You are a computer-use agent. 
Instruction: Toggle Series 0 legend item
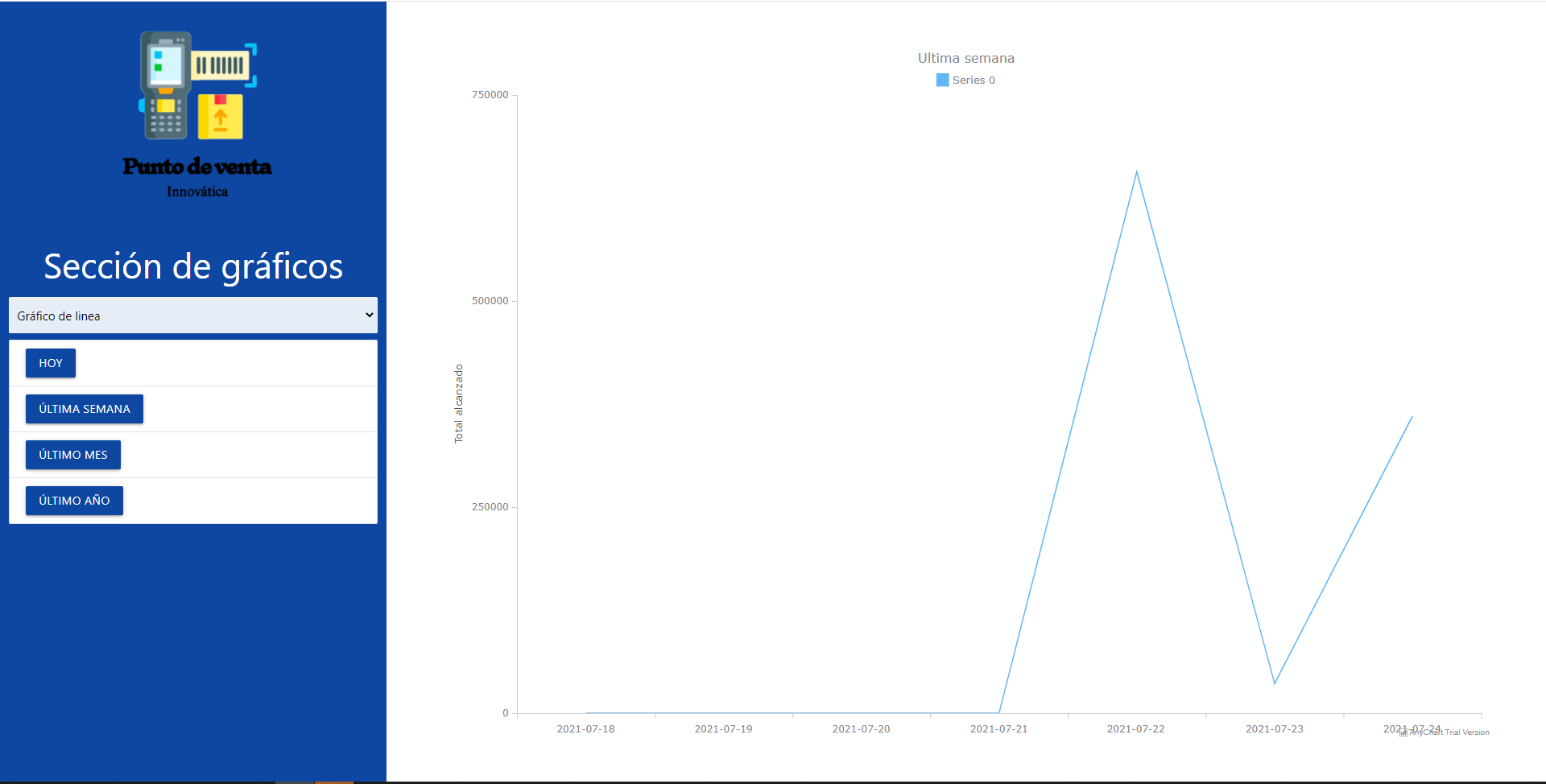pos(973,80)
